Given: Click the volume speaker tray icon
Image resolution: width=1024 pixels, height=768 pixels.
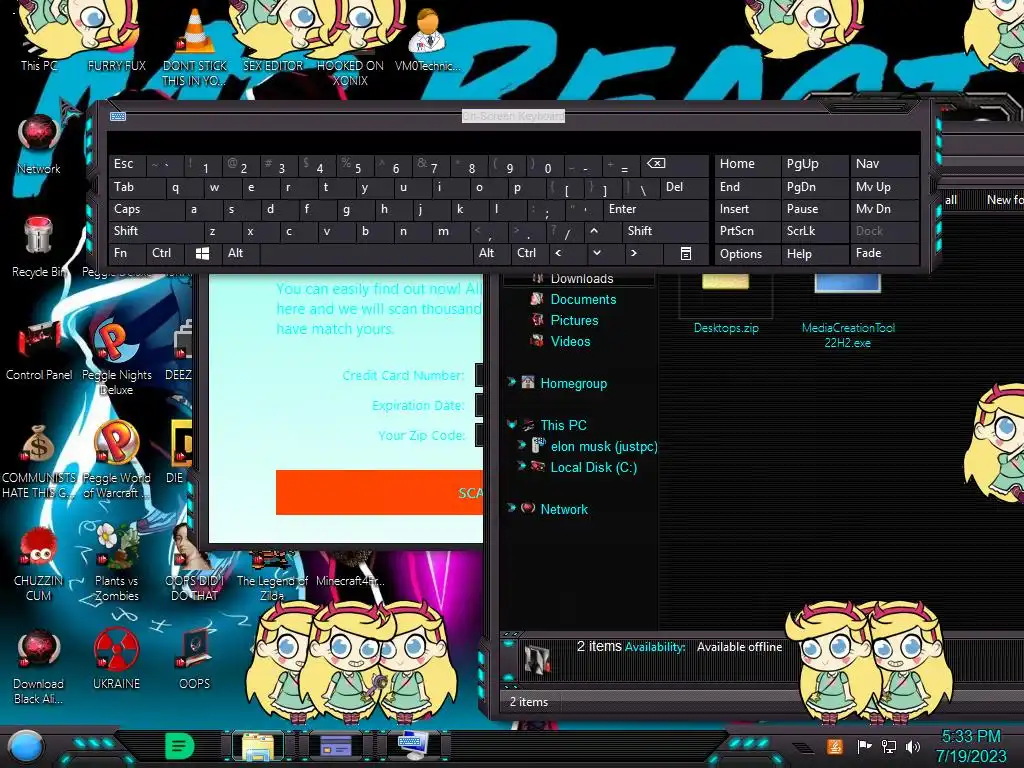Looking at the screenshot, I should [913, 746].
